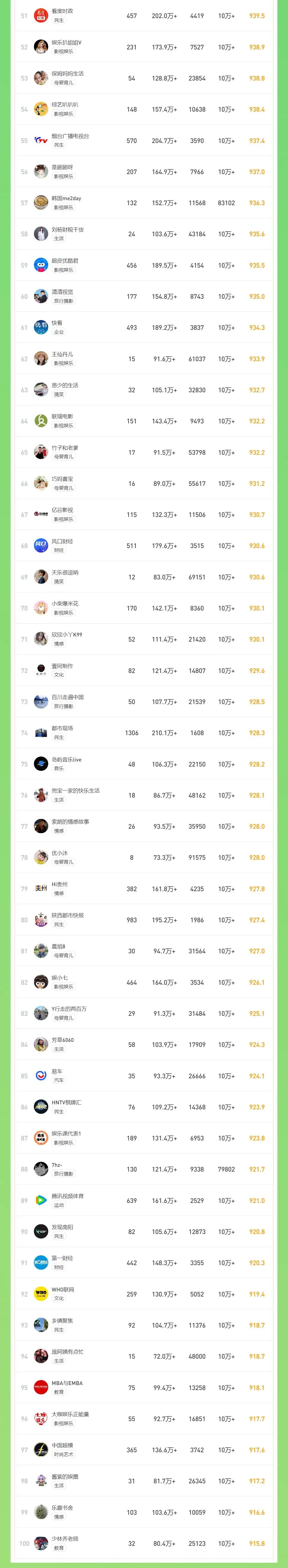The height and width of the screenshot is (1568, 288).
Task: Select the 烟台广播电视台 logo avatar
Action: click(41, 141)
